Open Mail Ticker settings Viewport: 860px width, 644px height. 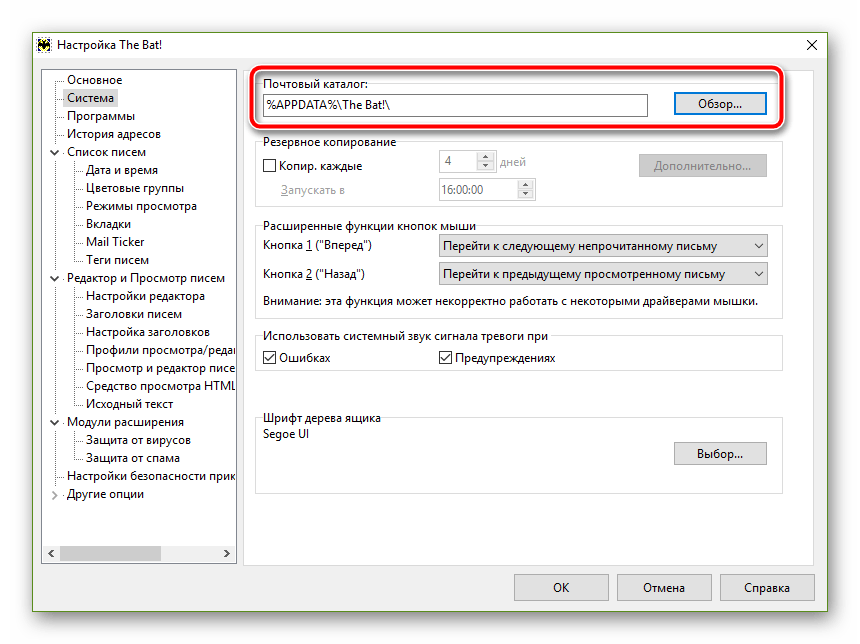(115, 242)
